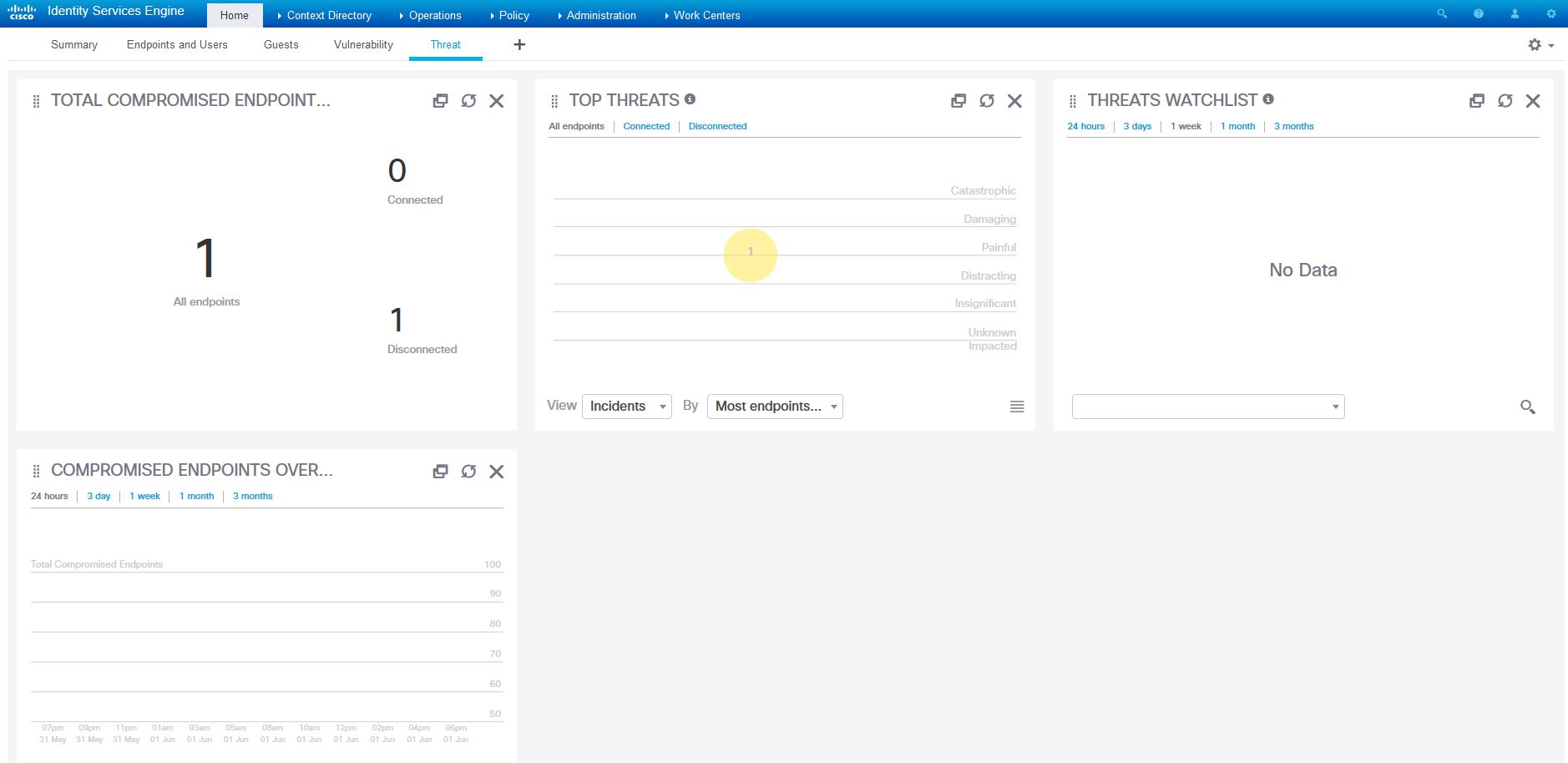
Task: Grab the Threats Watchlist drag handle
Action: coord(1073,102)
